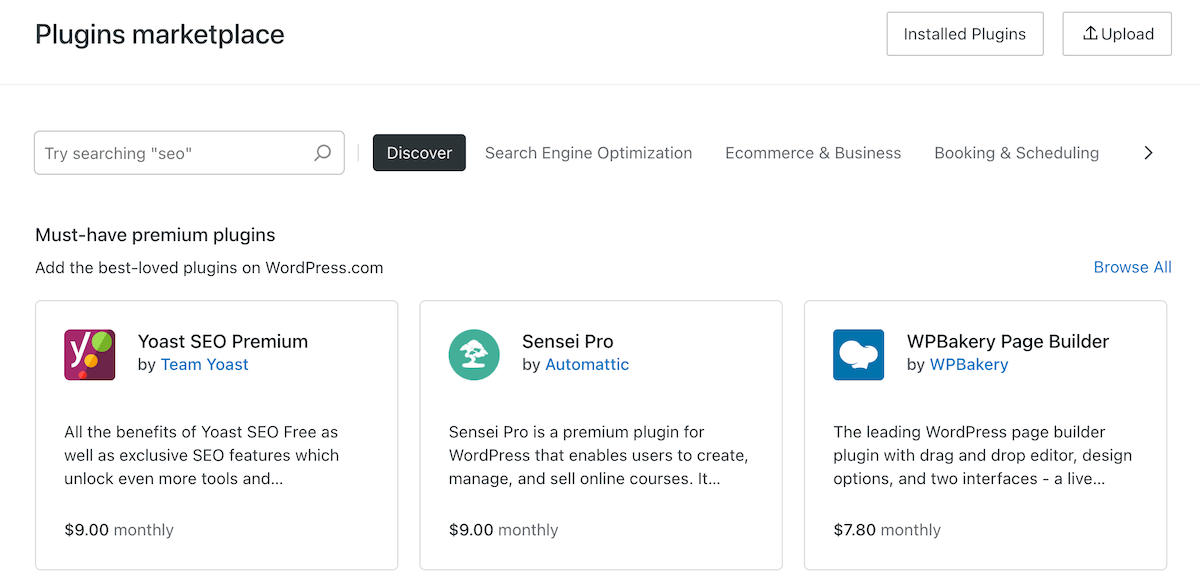This screenshot has height=585, width=1200.
Task: Click the Upload plugin button
Action: pos(1117,34)
